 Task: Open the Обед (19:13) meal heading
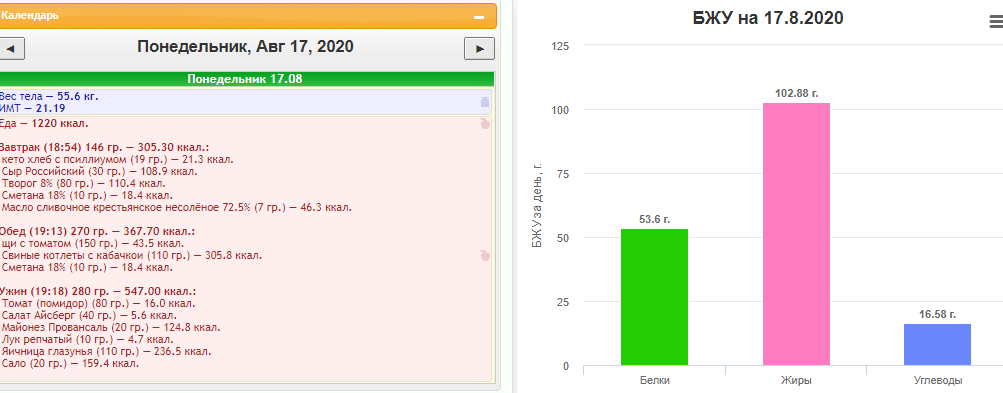(97, 231)
